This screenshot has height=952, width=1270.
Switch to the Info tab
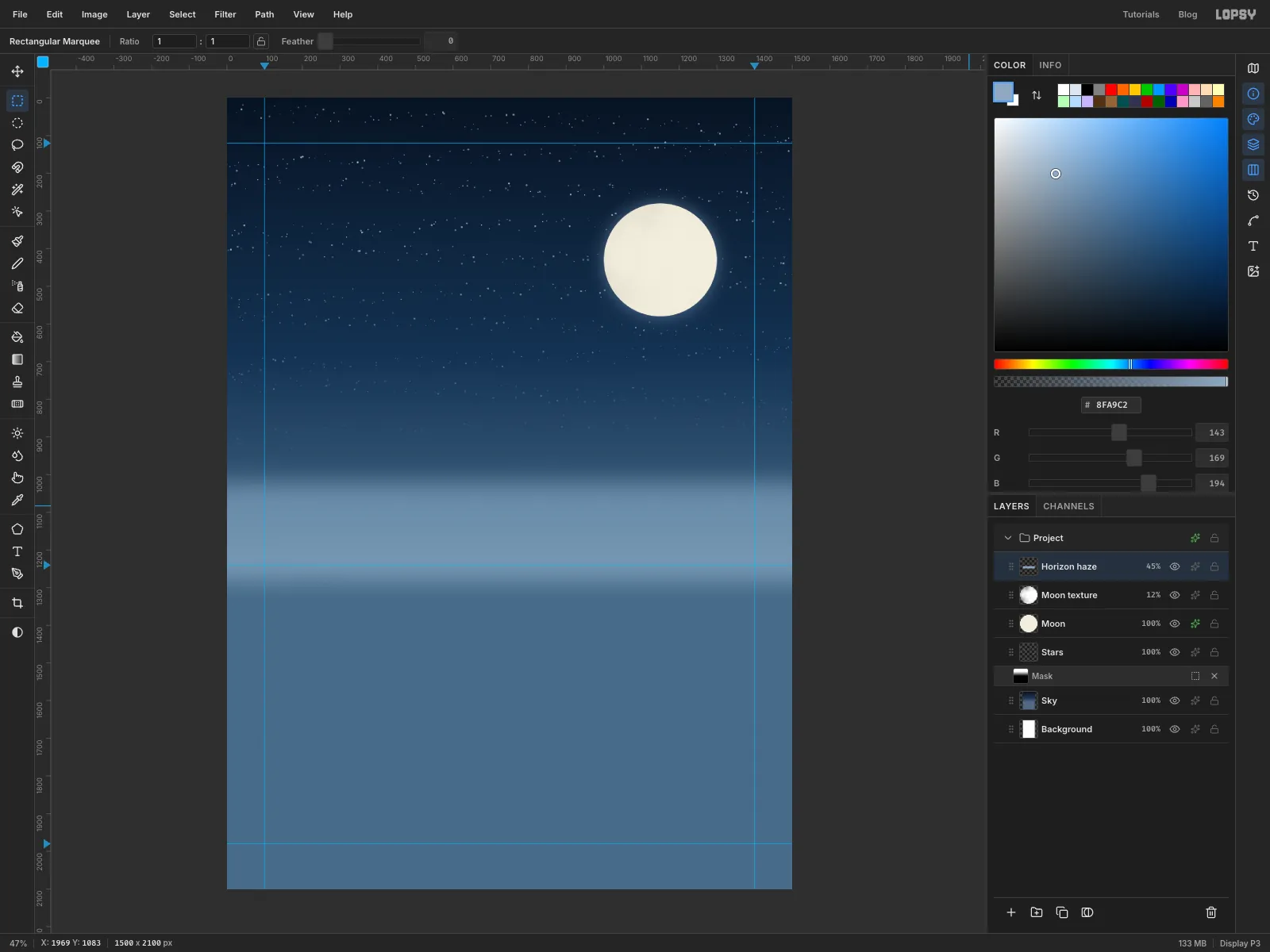(x=1050, y=65)
